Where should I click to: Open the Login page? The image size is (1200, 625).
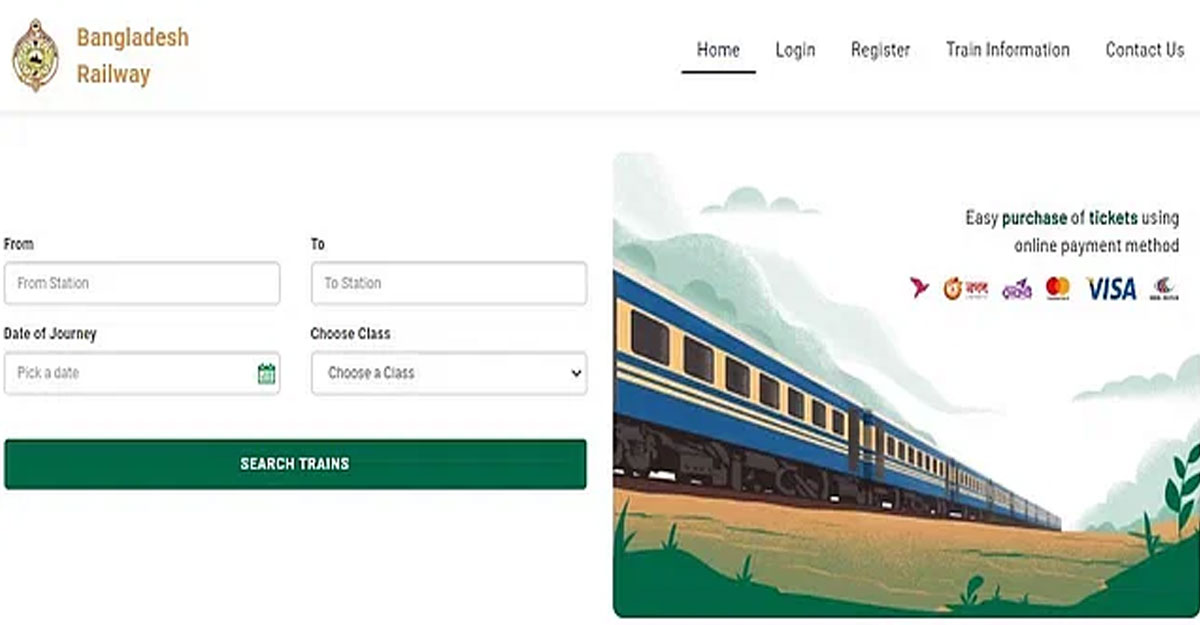click(795, 50)
